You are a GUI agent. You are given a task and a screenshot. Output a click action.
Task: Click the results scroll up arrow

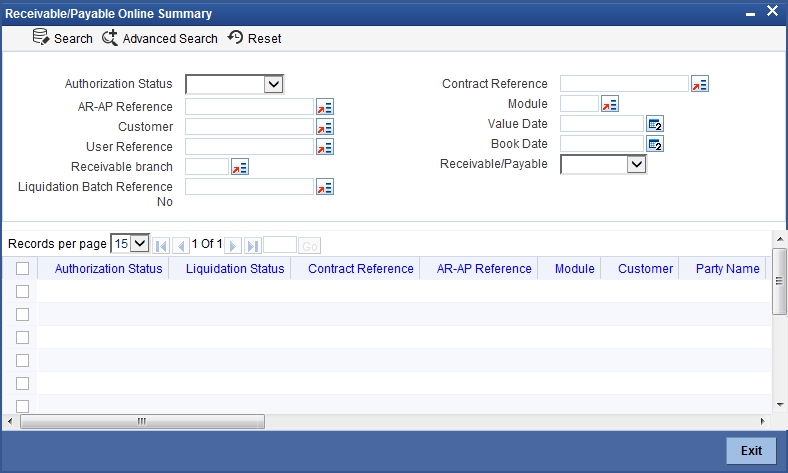[780, 239]
